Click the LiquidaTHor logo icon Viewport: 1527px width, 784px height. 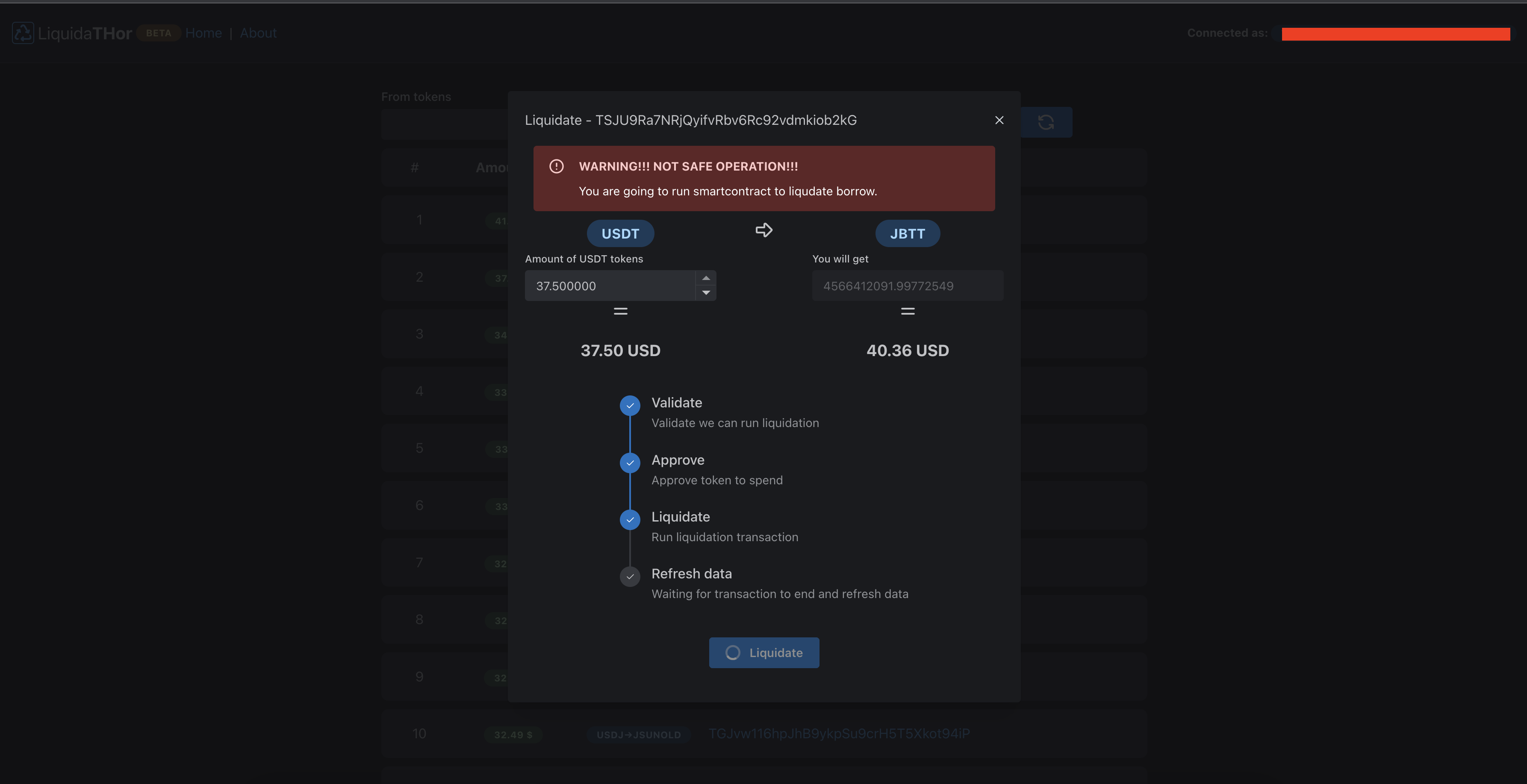[23, 33]
